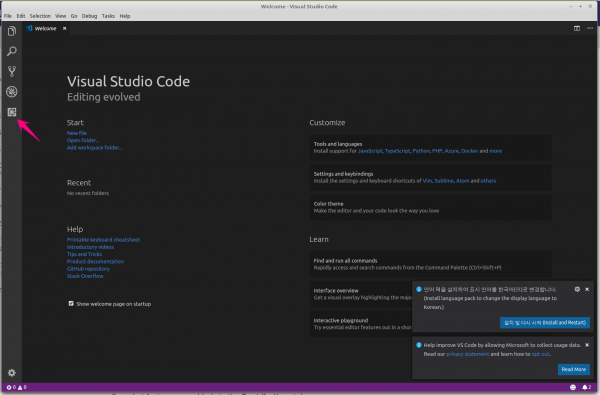Open the notifications bell in status bar
This screenshot has width=600, height=395.
click(587, 387)
